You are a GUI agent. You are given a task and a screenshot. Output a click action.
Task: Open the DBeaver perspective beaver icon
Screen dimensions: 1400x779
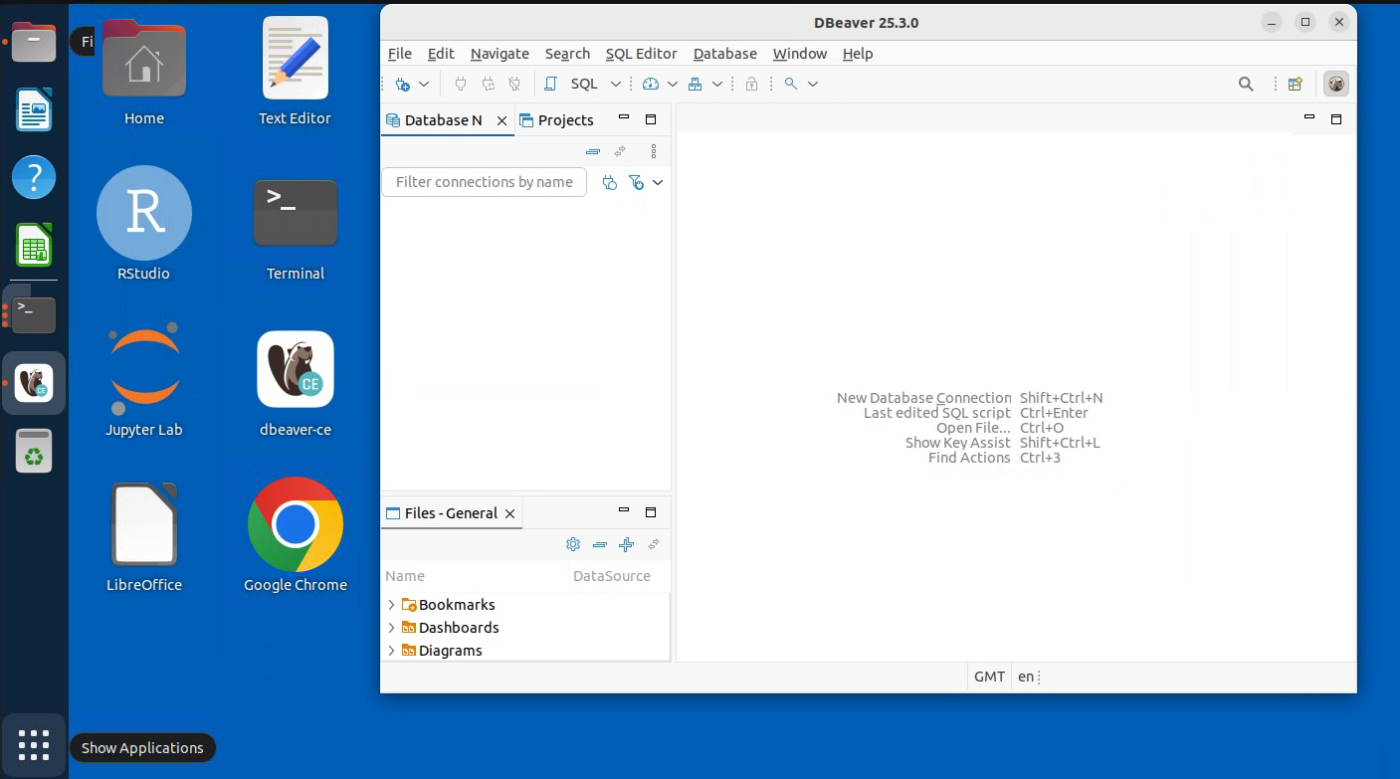pos(1336,84)
